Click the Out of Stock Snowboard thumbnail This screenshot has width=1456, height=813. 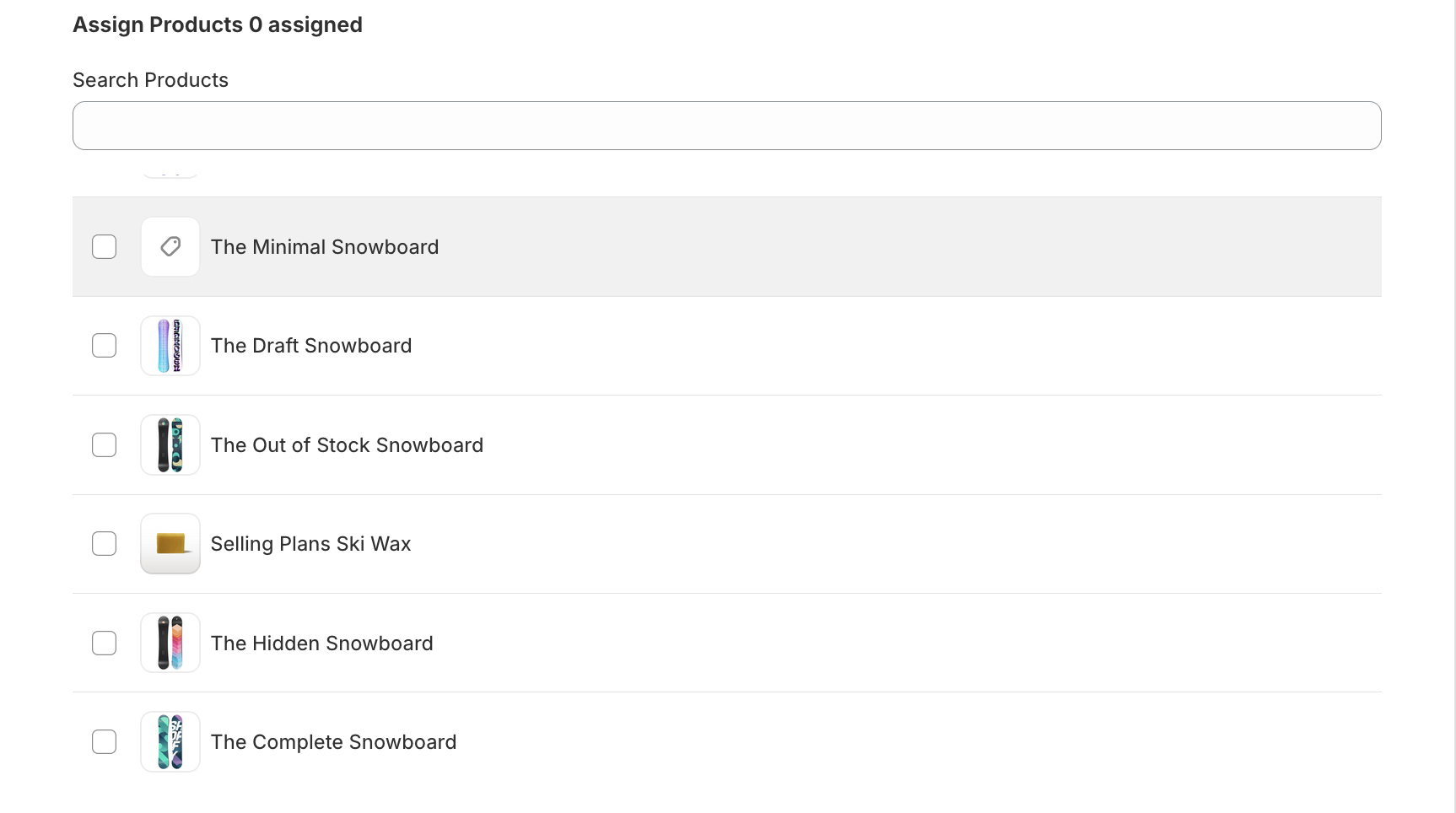point(170,444)
